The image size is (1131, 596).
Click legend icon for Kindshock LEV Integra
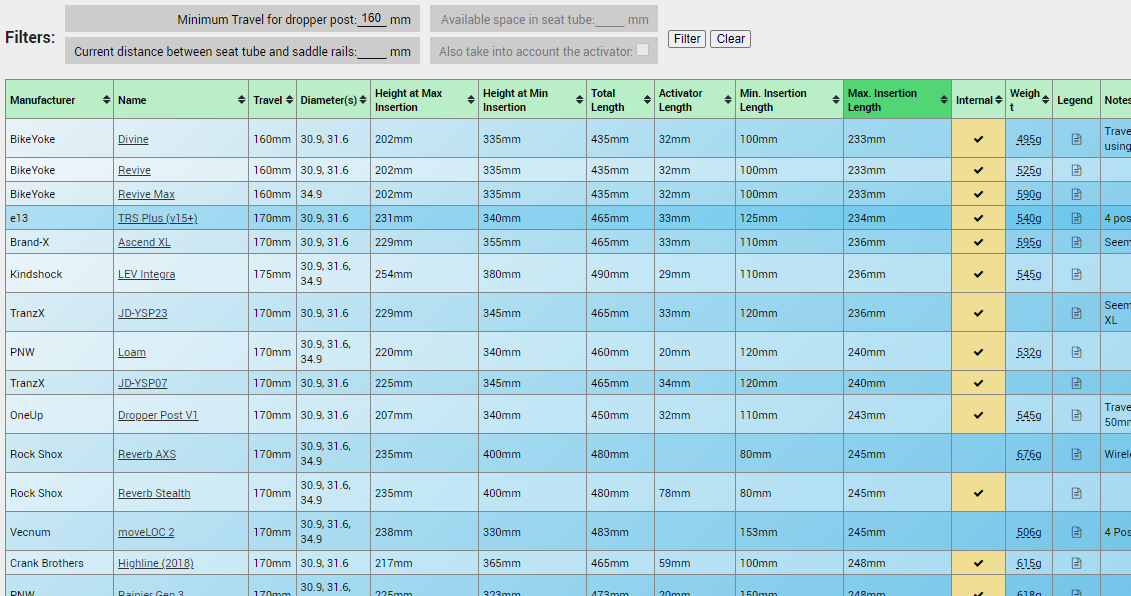[x=1076, y=274]
